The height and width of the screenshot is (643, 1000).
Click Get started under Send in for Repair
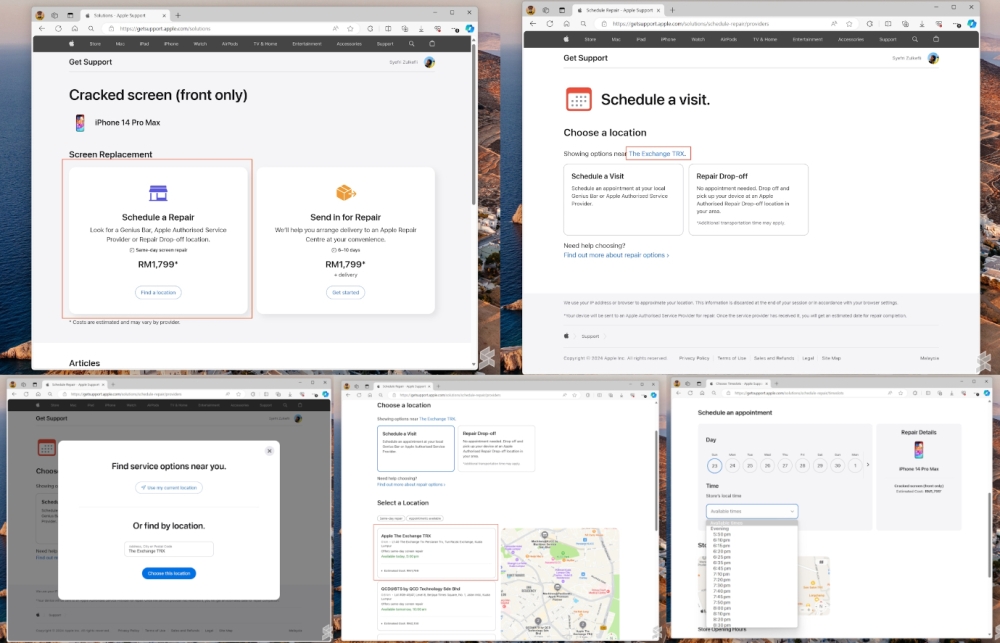(346, 292)
